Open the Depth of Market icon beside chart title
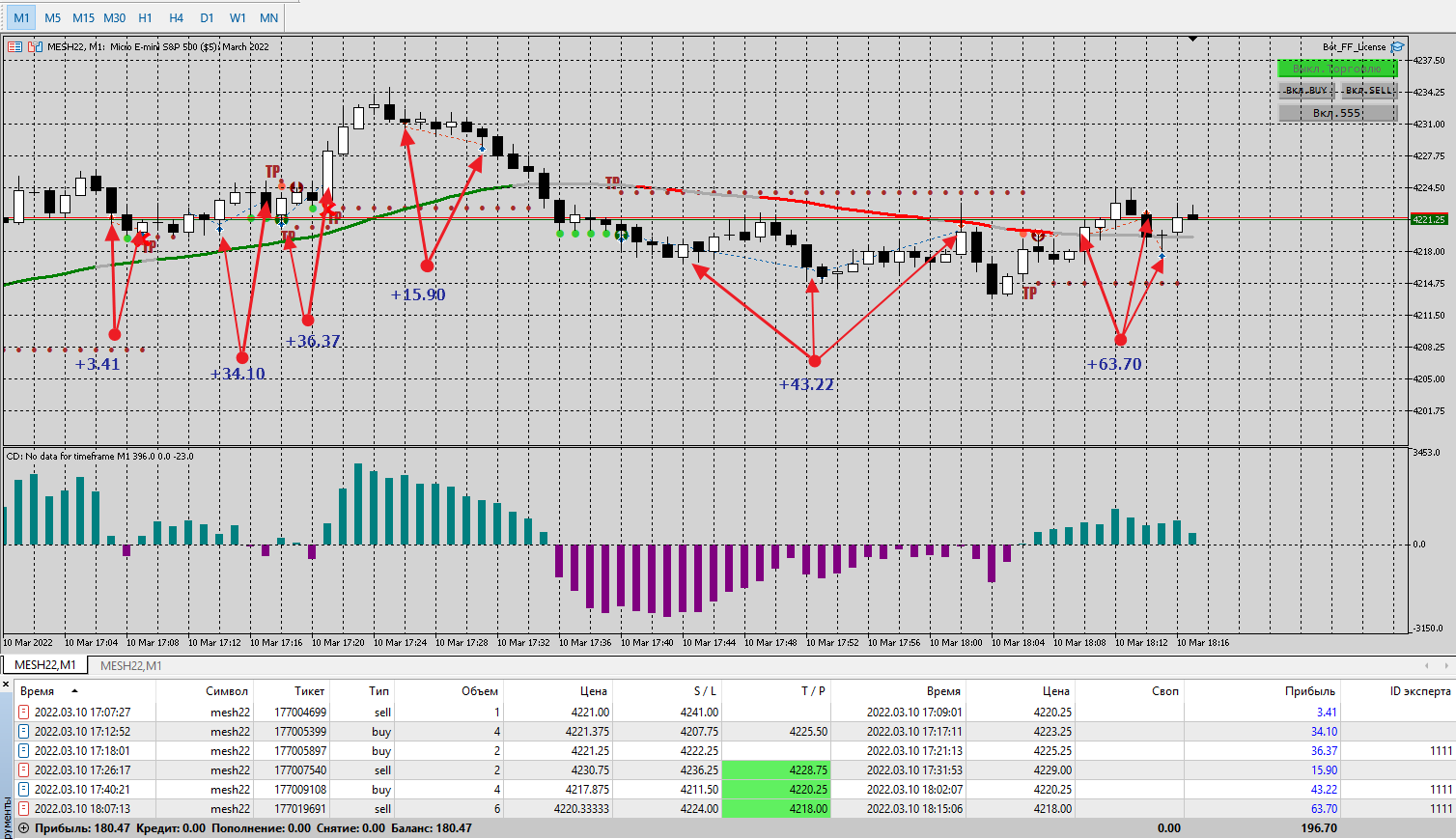Image resolution: width=1456 pixels, height=839 pixels. [x=36, y=46]
